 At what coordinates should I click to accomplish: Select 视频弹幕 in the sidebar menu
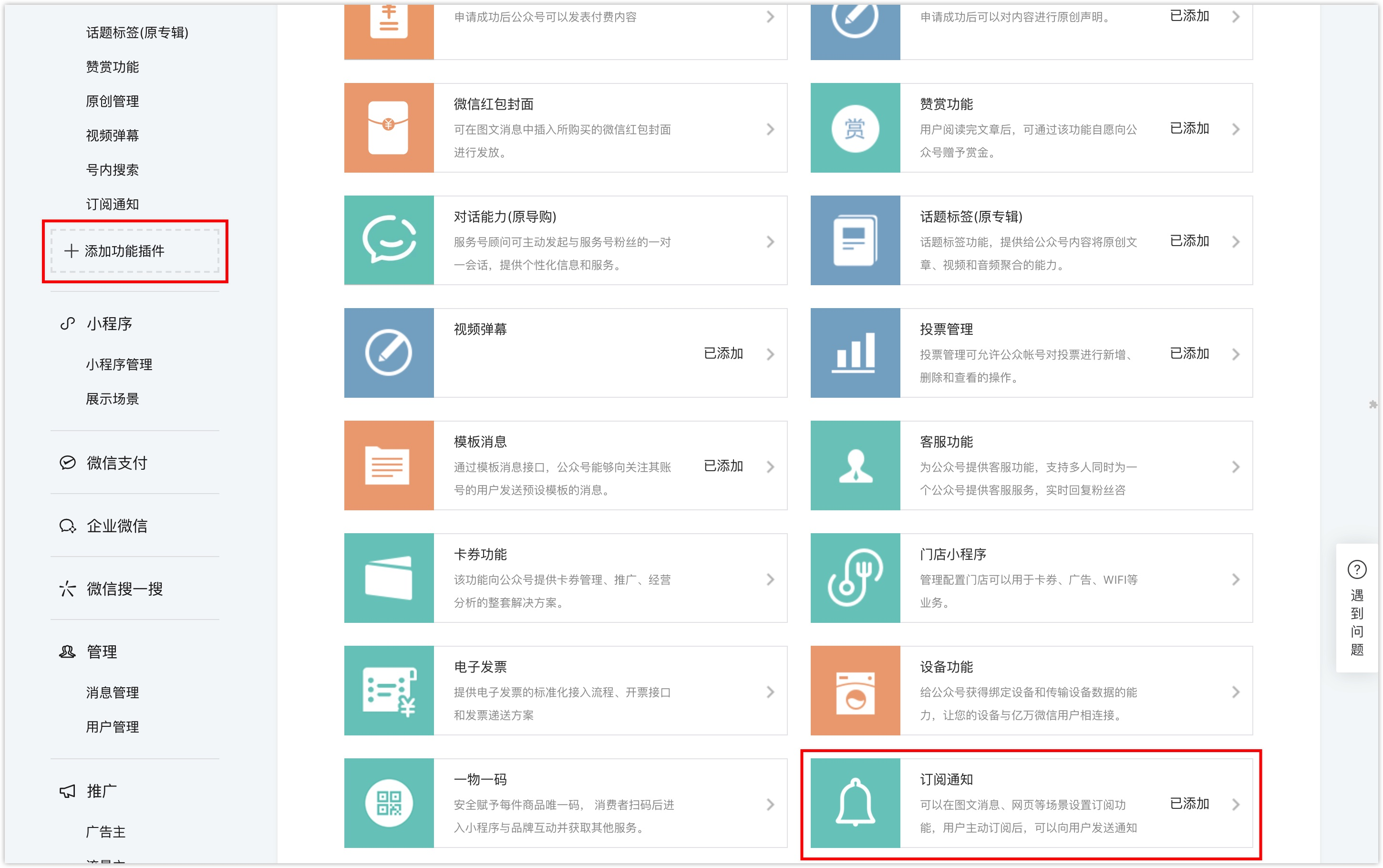(x=113, y=135)
